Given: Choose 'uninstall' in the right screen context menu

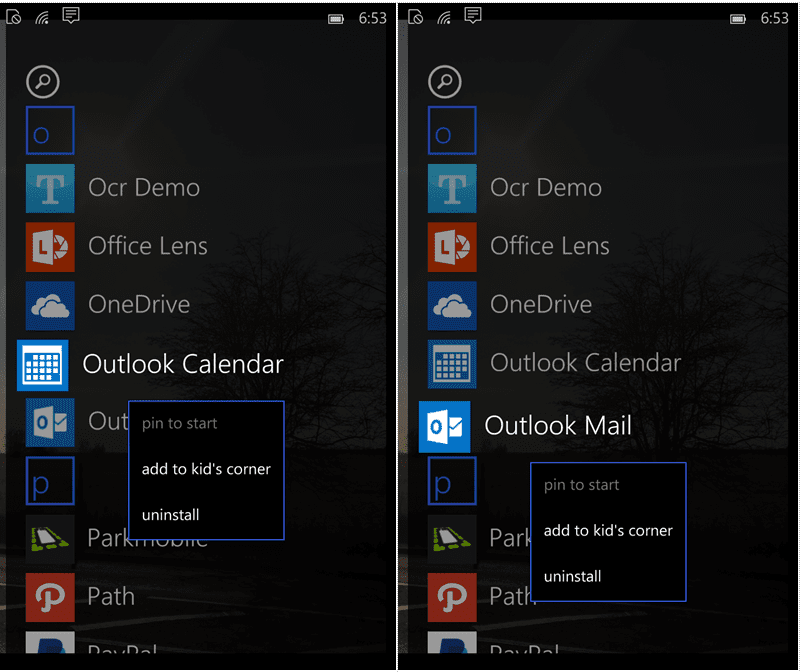Looking at the screenshot, I should coord(573,576).
